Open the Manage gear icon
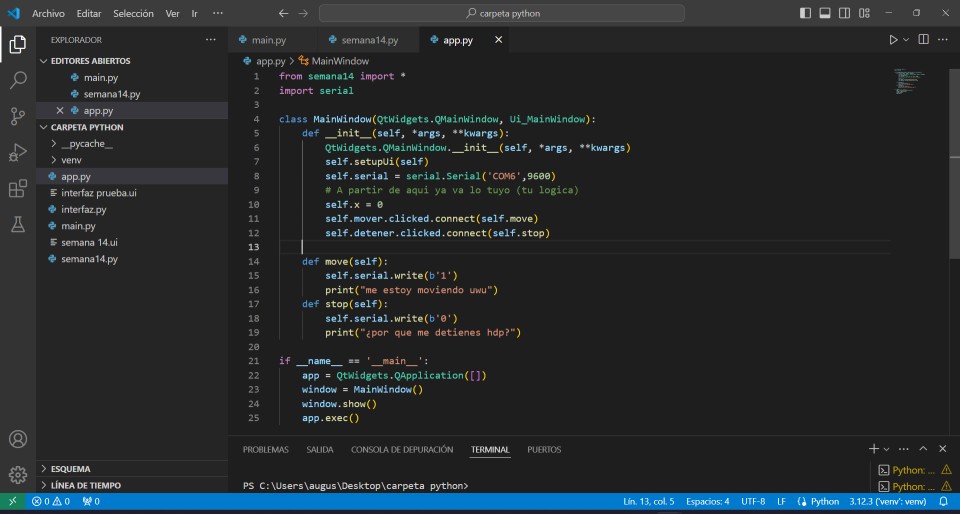This screenshot has width=960, height=514. [18, 474]
